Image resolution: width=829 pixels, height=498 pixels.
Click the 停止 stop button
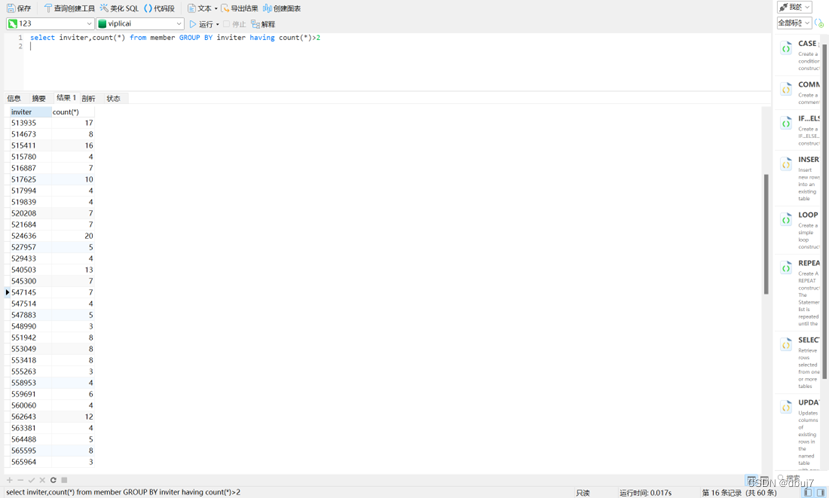pos(234,24)
